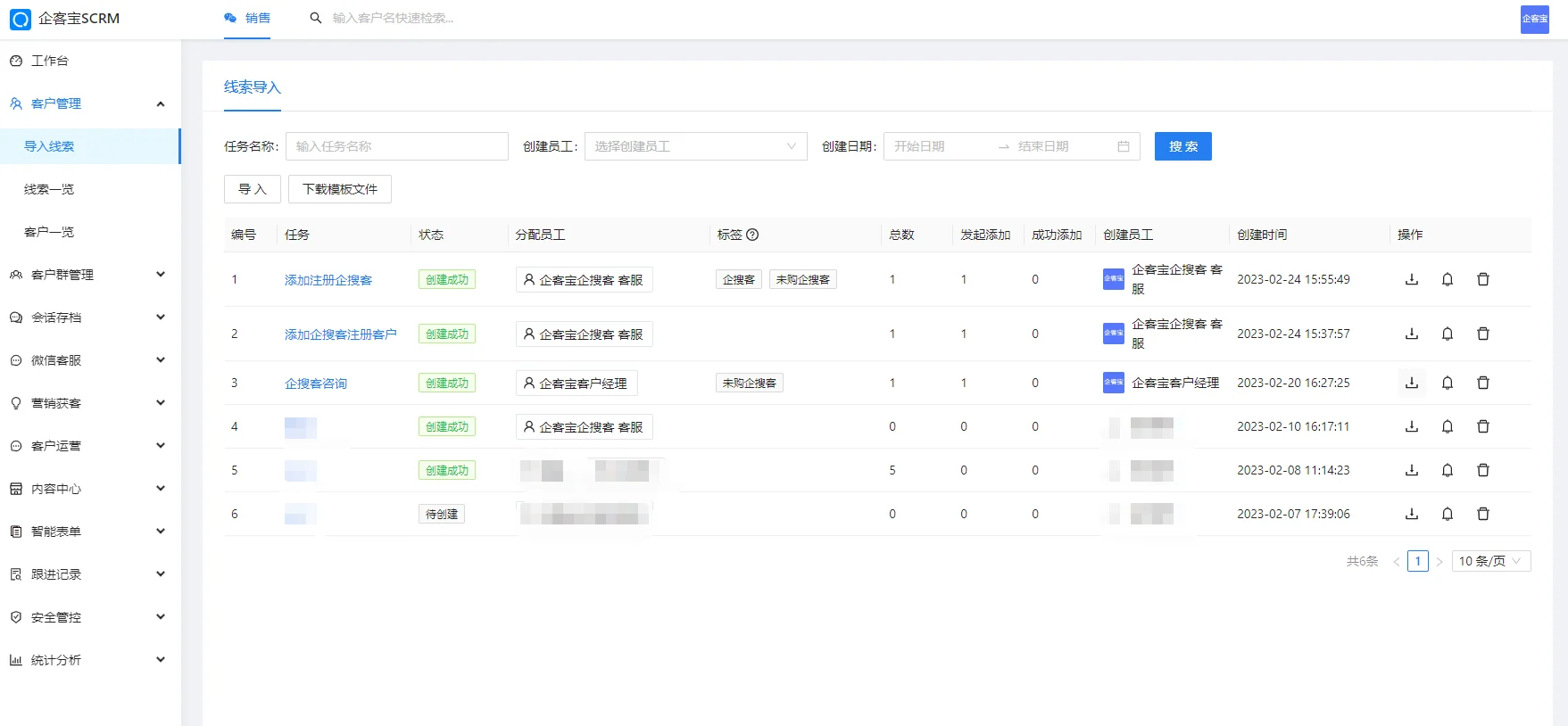Click bell icon for 添加注册企搜客 row
This screenshot has height=726, width=1568.
pyautogui.click(x=1448, y=279)
